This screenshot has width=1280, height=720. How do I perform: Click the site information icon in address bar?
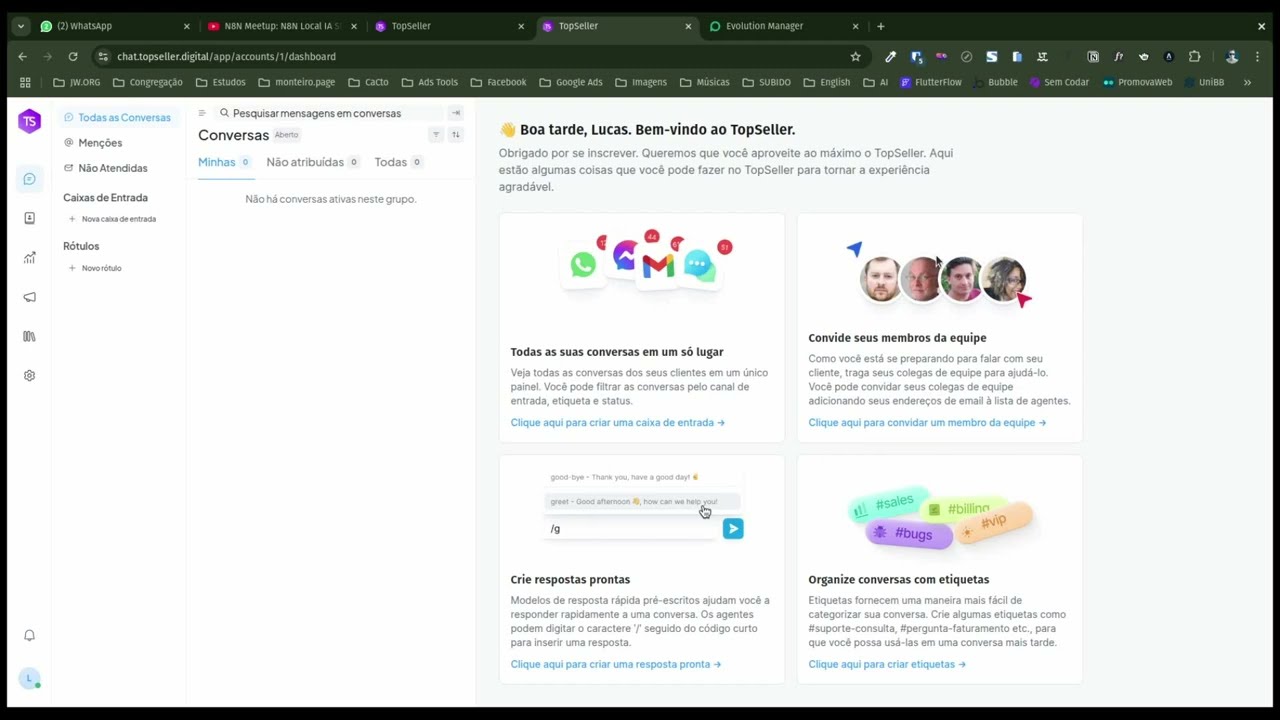[103, 57]
